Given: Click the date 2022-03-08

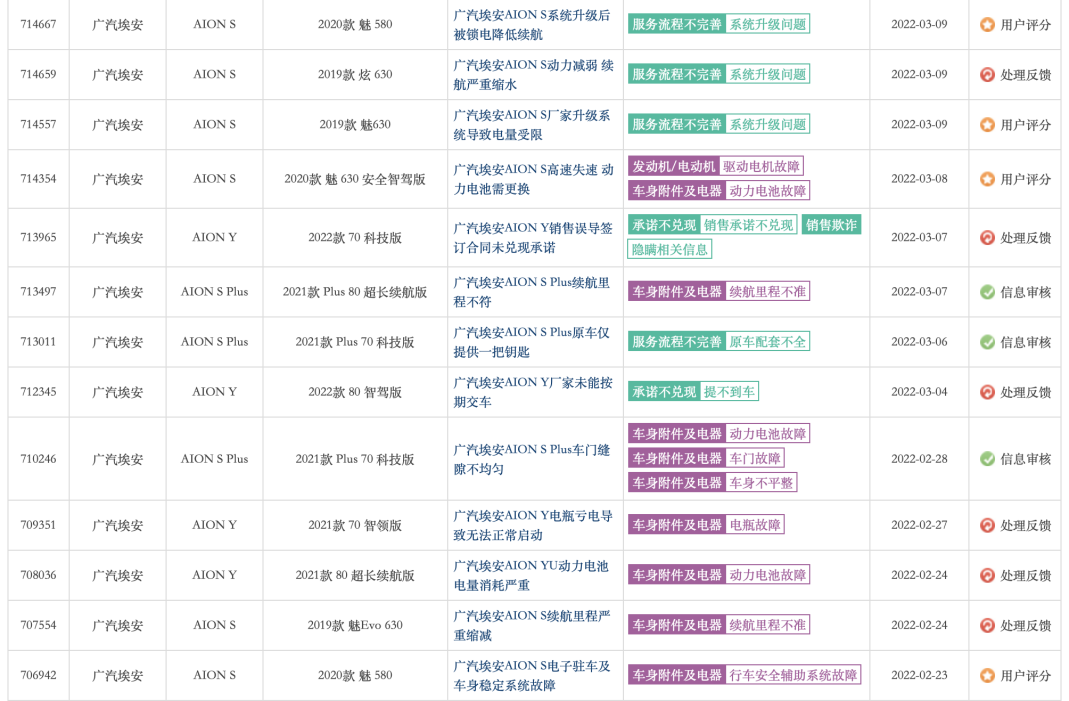Looking at the screenshot, I should tap(919, 179).
